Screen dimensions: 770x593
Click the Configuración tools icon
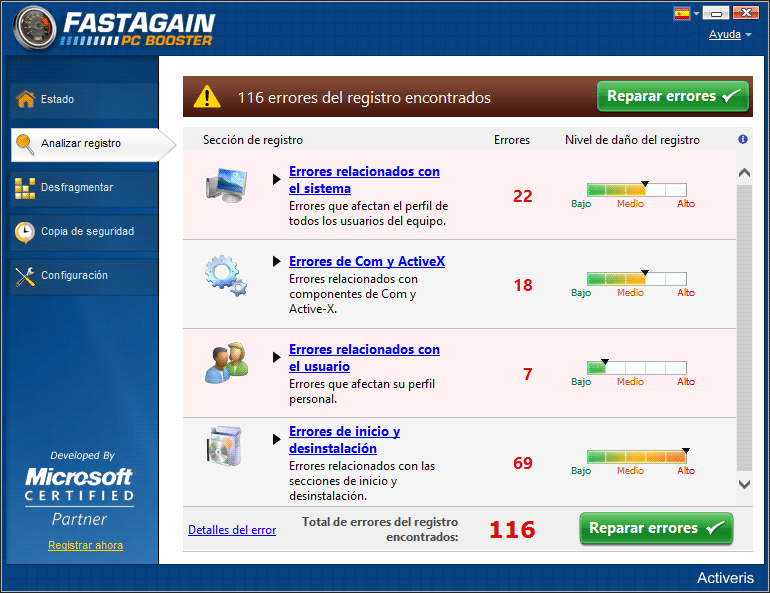(x=25, y=276)
